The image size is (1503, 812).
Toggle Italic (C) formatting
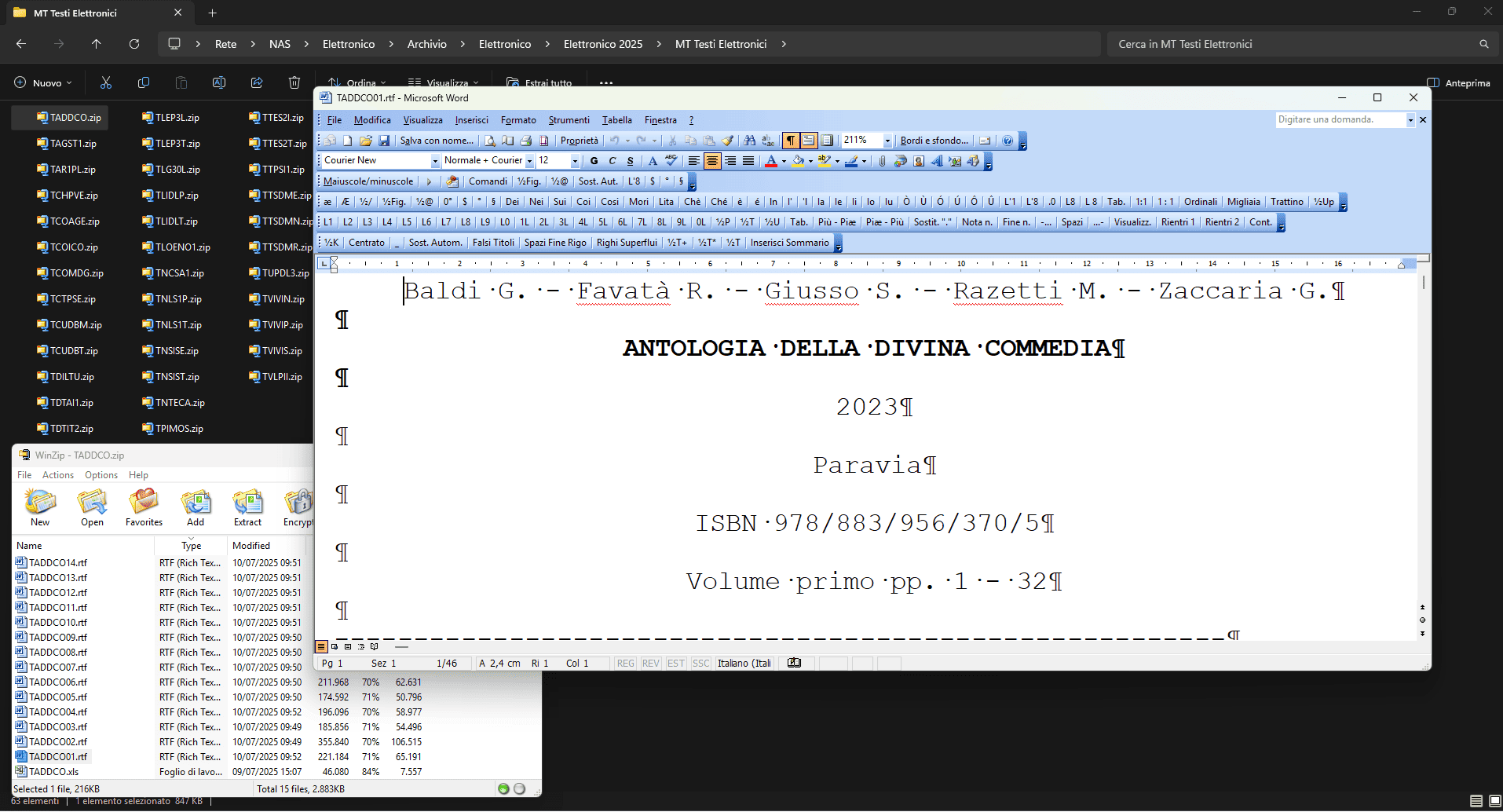tap(613, 161)
